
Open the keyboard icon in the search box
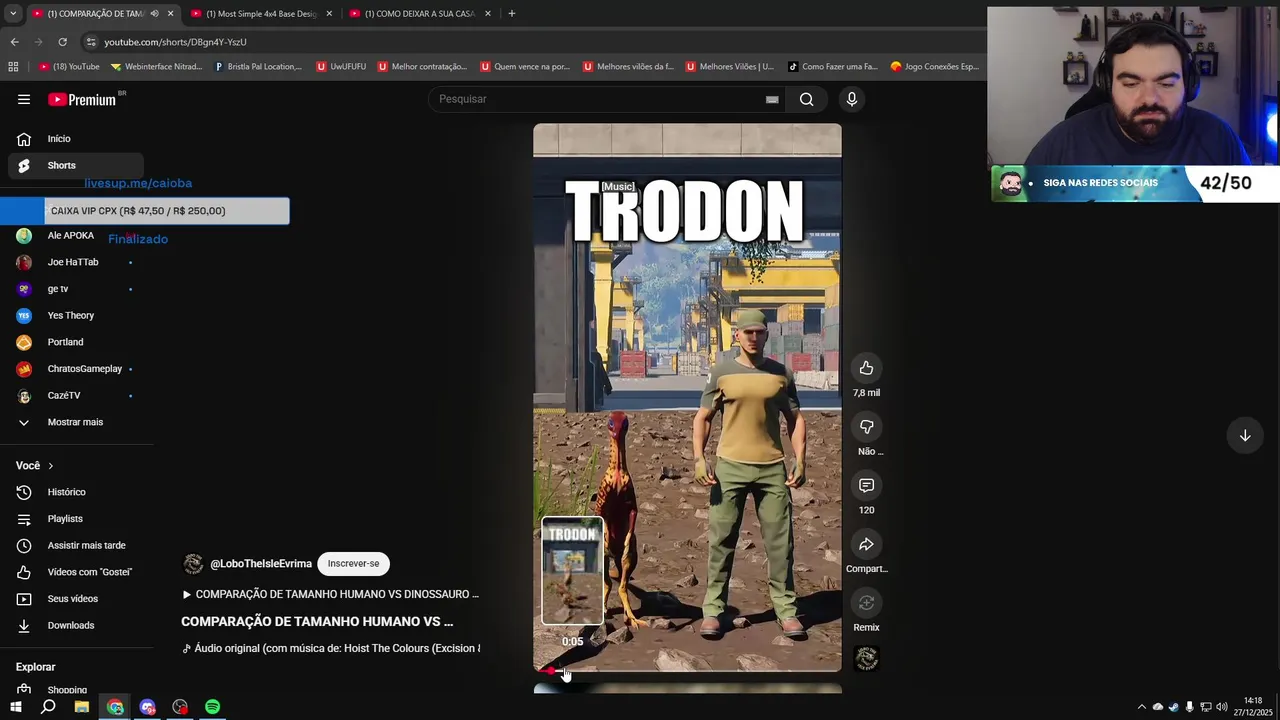coord(772,99)
